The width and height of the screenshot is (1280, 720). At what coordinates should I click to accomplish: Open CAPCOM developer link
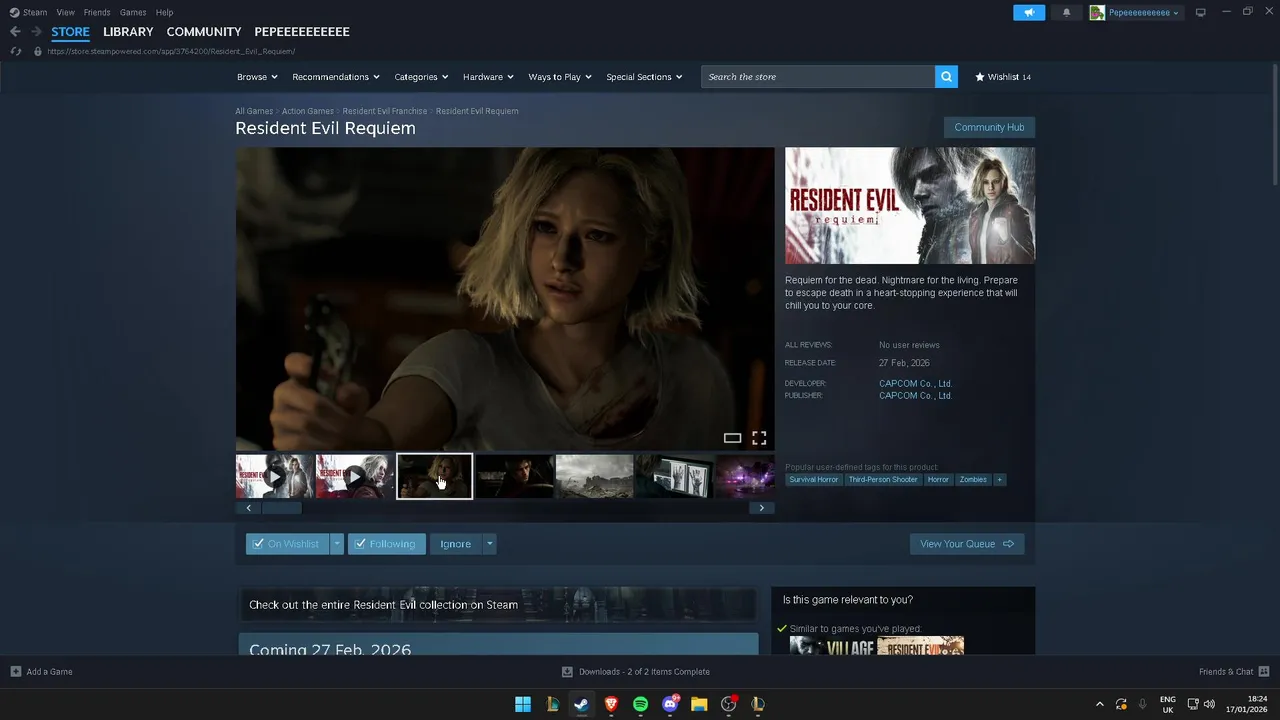(915, 383)
